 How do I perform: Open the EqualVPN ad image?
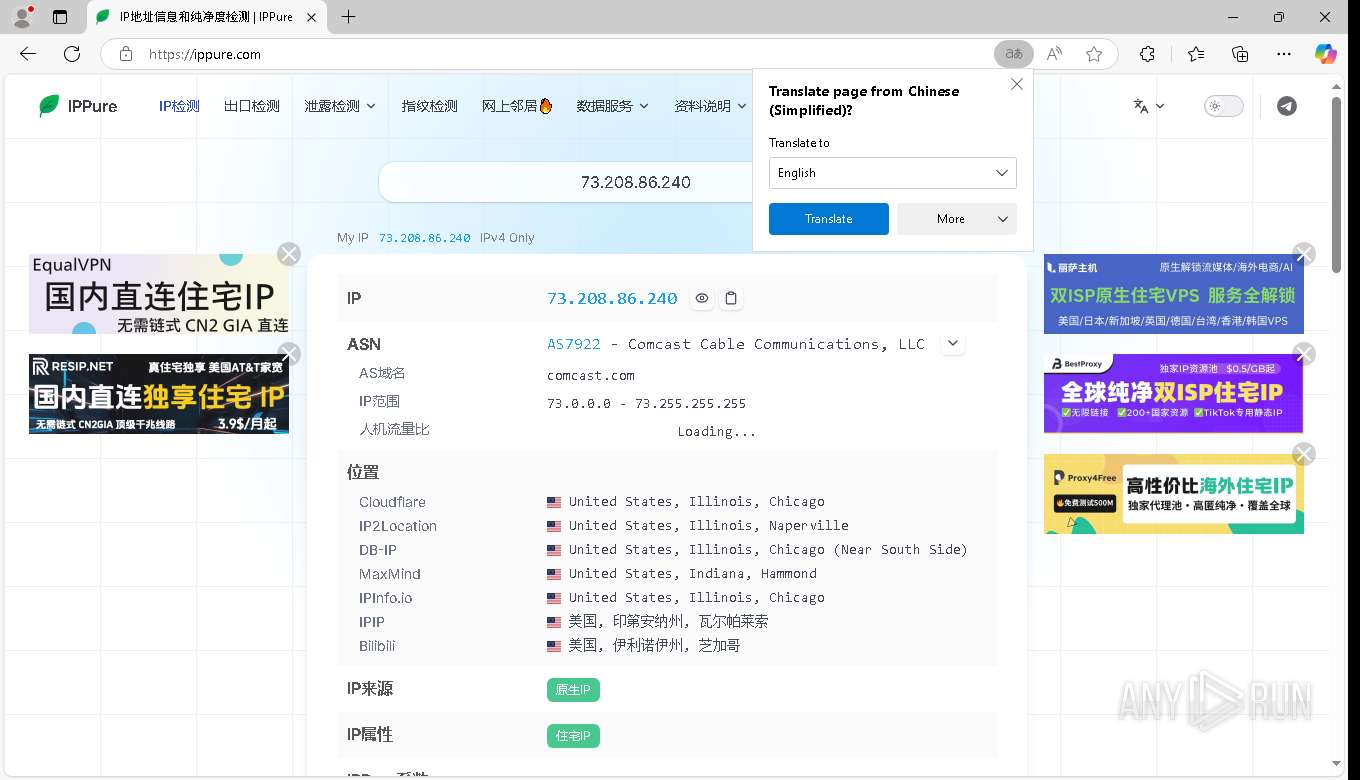(x=159, y=294)
